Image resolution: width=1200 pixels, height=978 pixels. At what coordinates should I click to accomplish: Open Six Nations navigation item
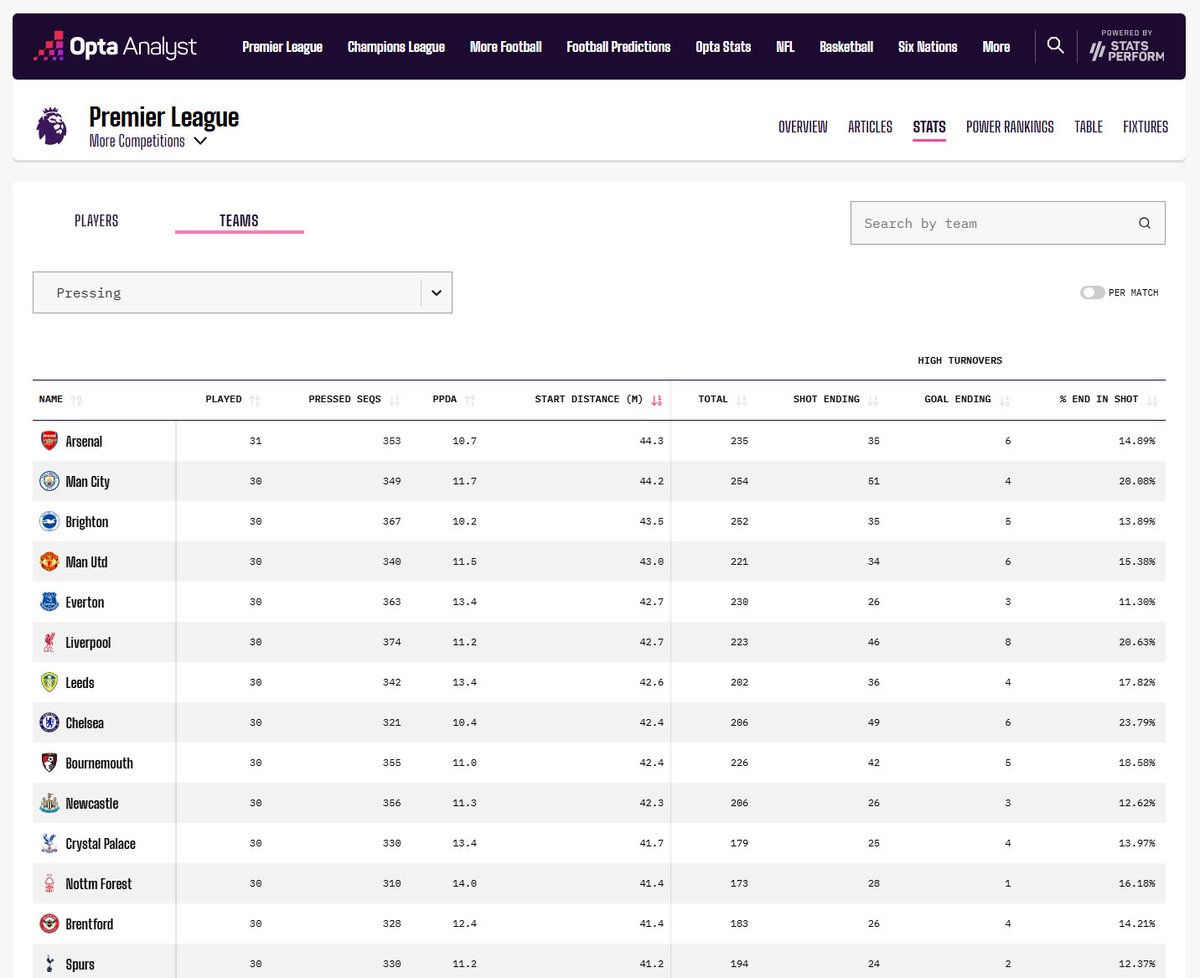coord(928,46)
